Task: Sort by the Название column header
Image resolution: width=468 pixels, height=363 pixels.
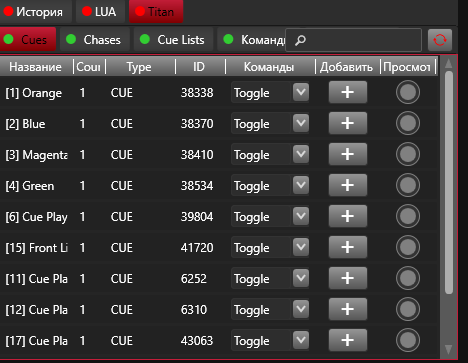Action: [x=36, y=67]
